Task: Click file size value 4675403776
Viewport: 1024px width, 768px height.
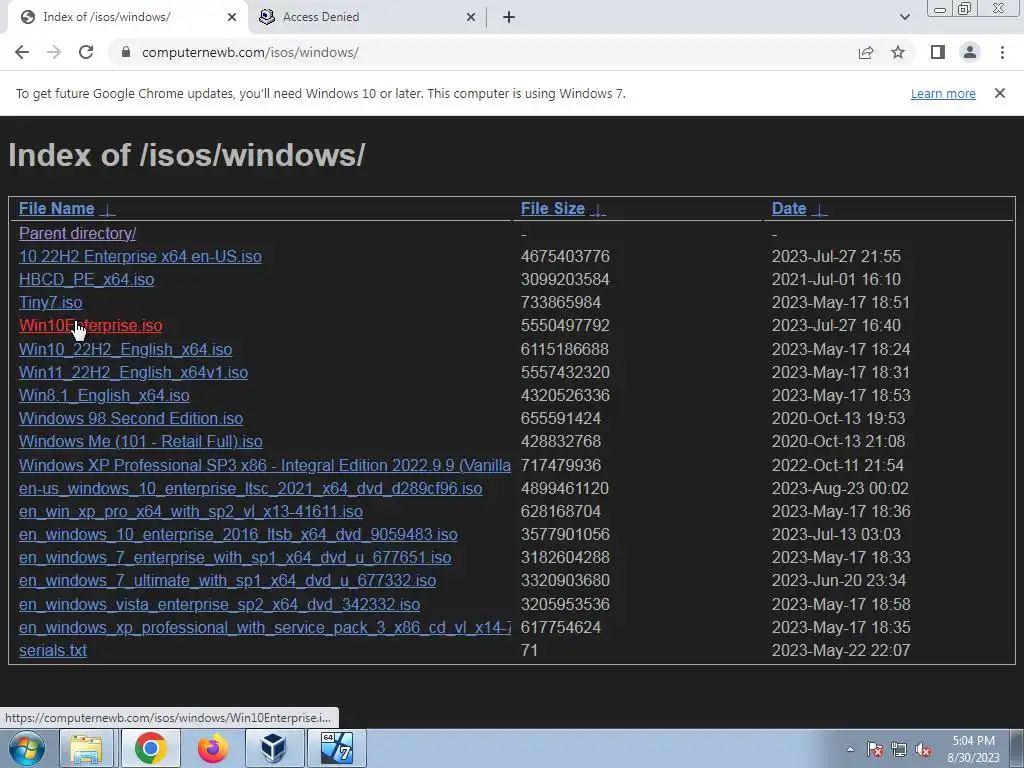Action: tap(565, 256)
